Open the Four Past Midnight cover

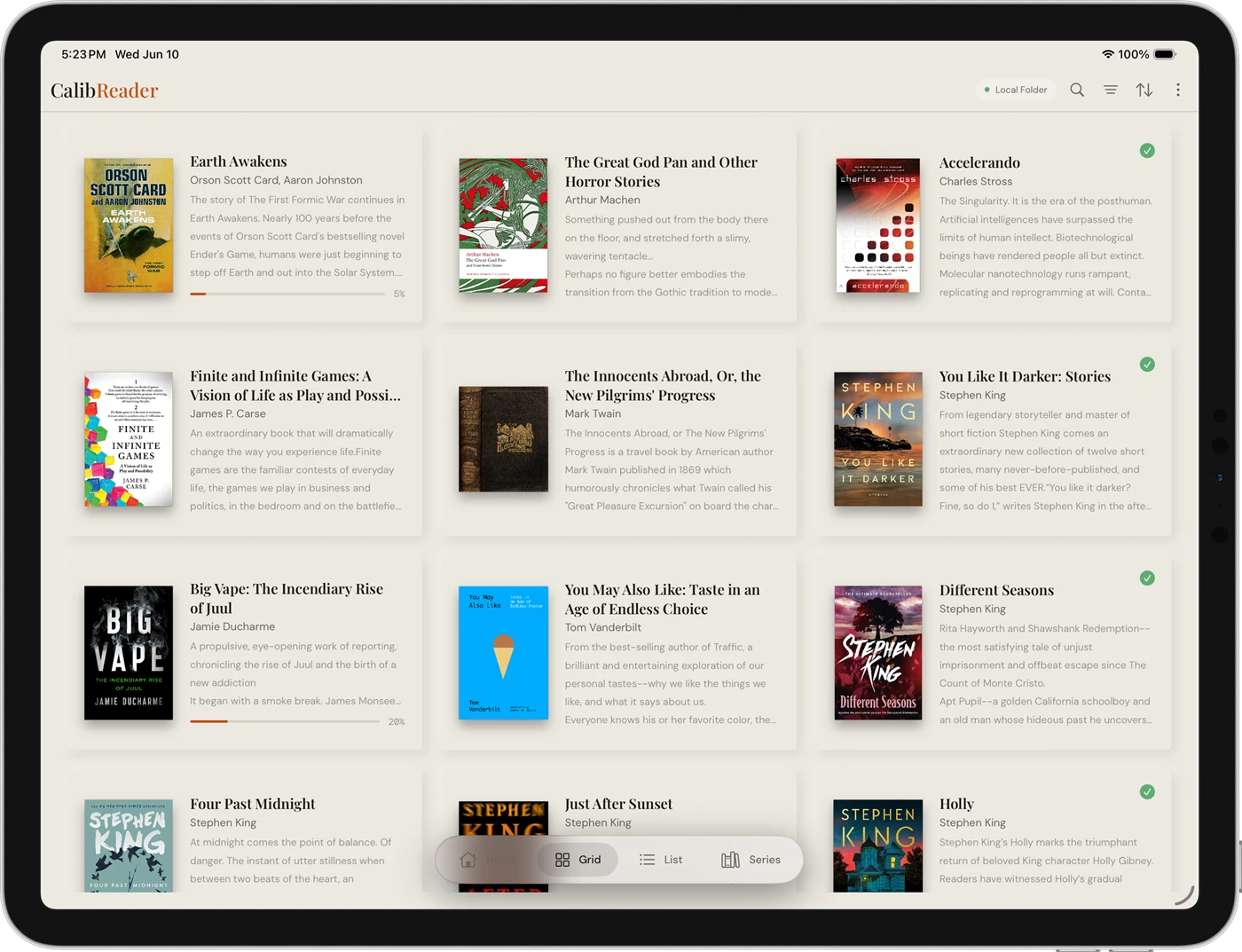[x=129, y=846]
